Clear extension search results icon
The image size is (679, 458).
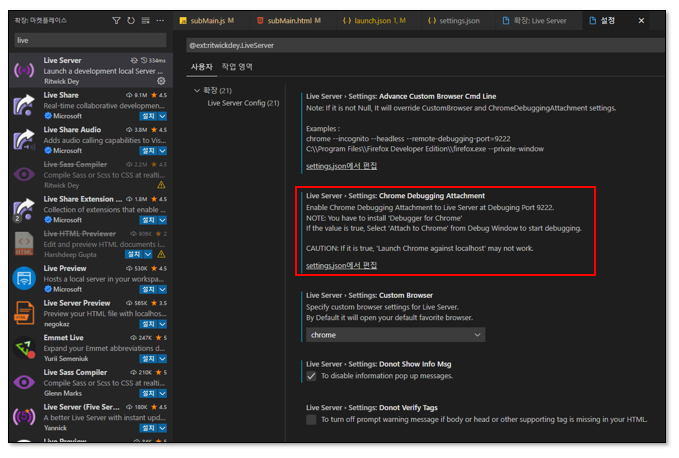146,20
